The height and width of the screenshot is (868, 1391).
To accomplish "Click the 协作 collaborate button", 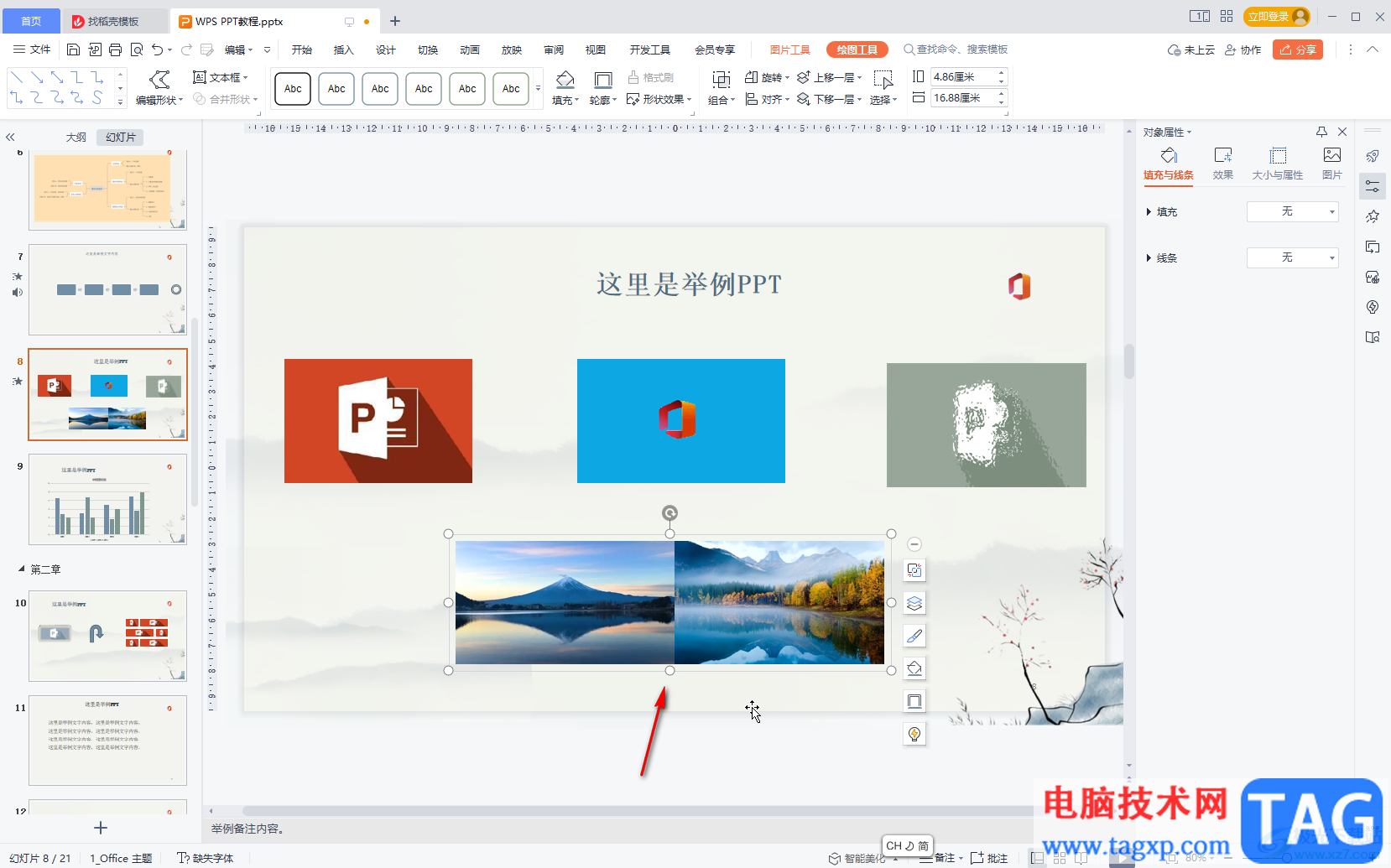I will pos(1243,49).
